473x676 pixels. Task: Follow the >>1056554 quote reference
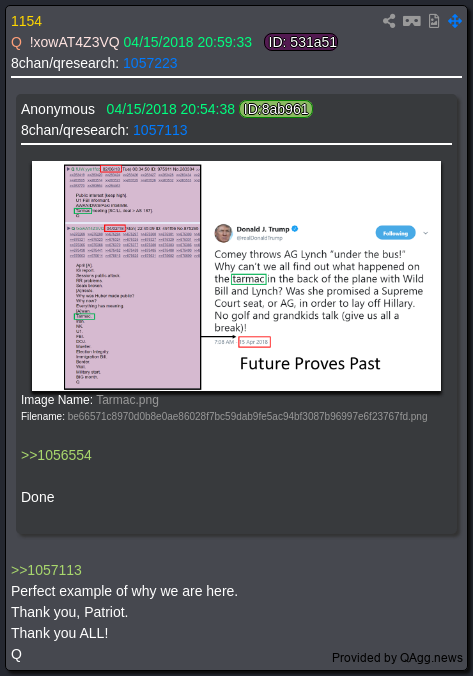coord(56,455)
